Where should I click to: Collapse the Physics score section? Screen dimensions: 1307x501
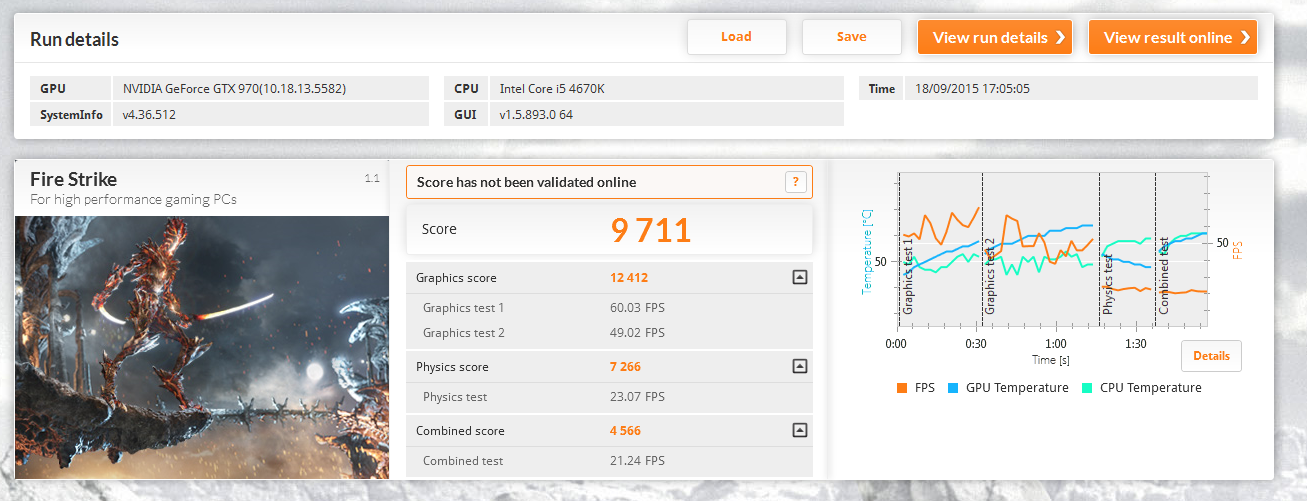[799, 367]
